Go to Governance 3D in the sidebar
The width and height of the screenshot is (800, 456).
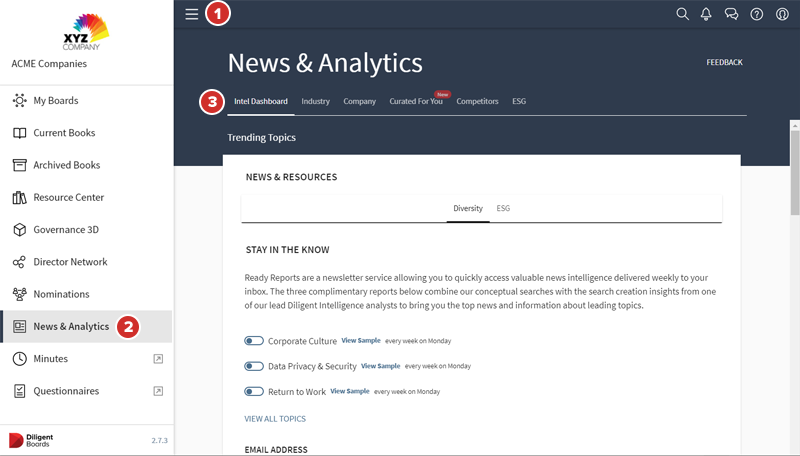click(x=65, y=230)
